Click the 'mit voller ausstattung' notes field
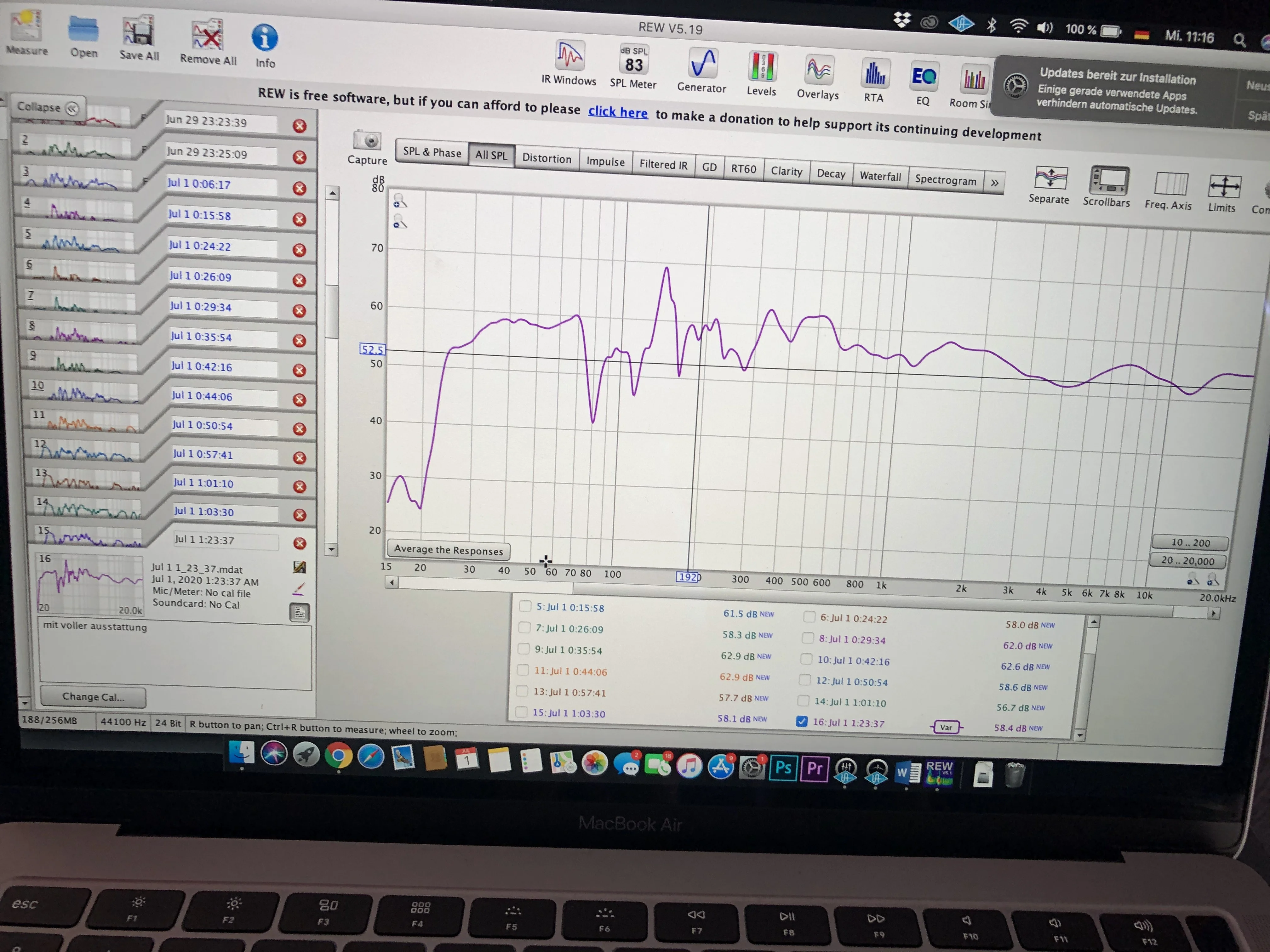Viewport: 1270px width, 952px height. (x=175, y=654)
